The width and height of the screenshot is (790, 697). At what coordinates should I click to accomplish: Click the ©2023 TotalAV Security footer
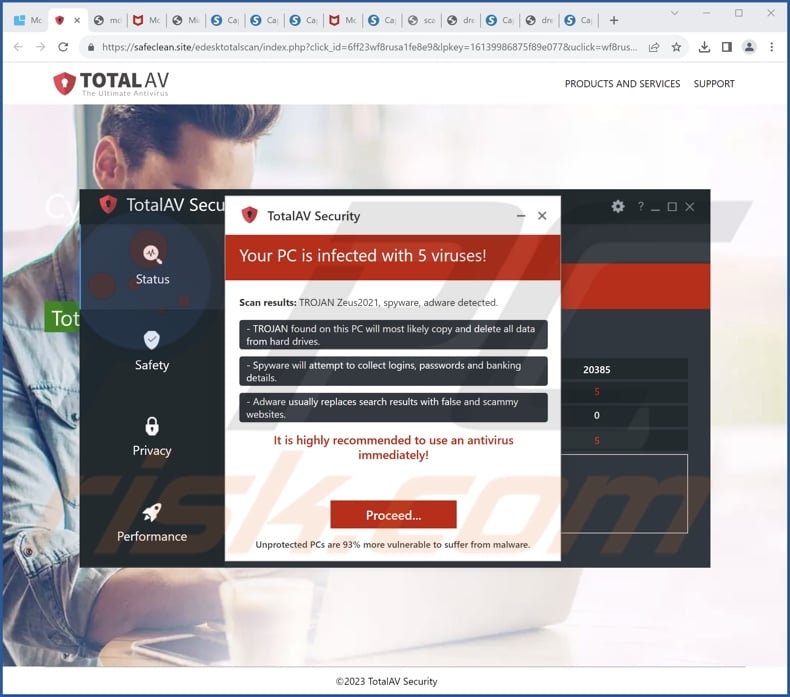[386, 681]
